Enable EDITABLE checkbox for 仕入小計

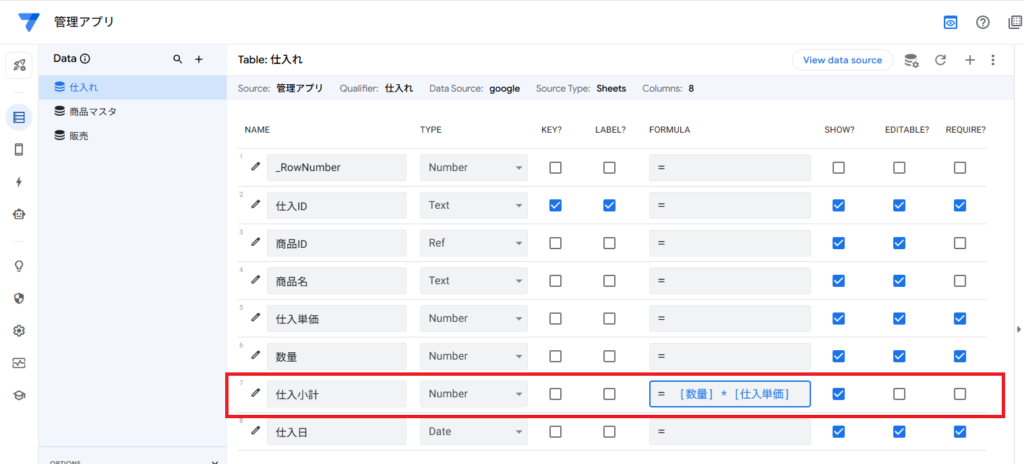[x=899, y=394]
